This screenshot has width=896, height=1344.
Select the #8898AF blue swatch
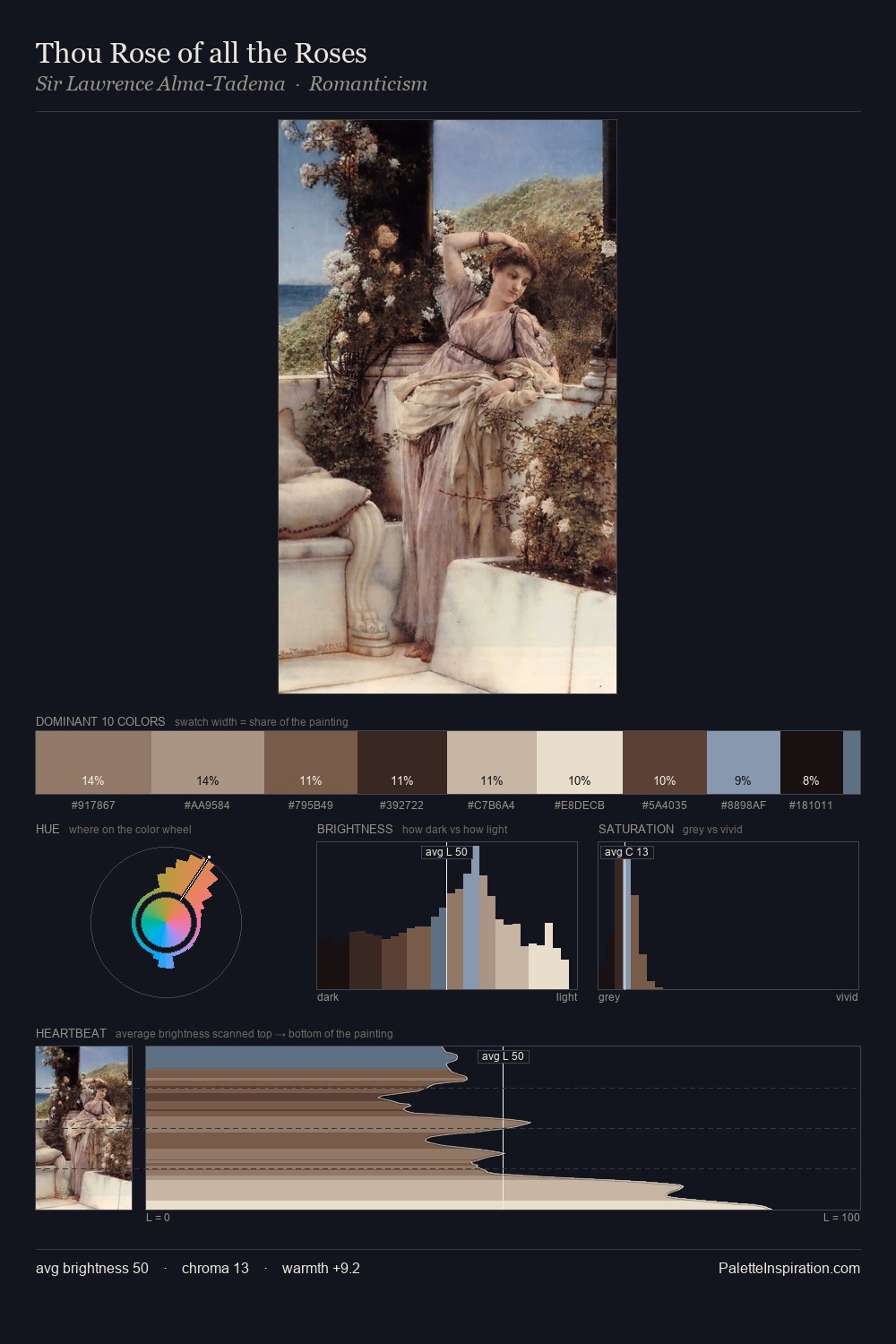744,762
